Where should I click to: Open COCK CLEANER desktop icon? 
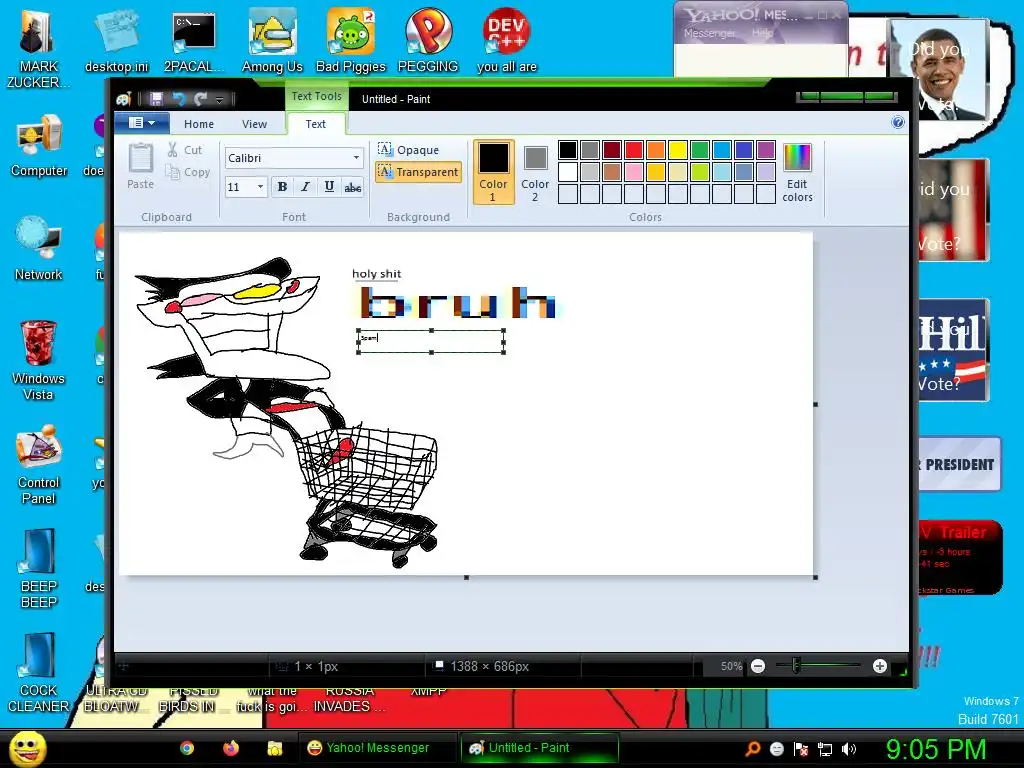tap(38, 673)
